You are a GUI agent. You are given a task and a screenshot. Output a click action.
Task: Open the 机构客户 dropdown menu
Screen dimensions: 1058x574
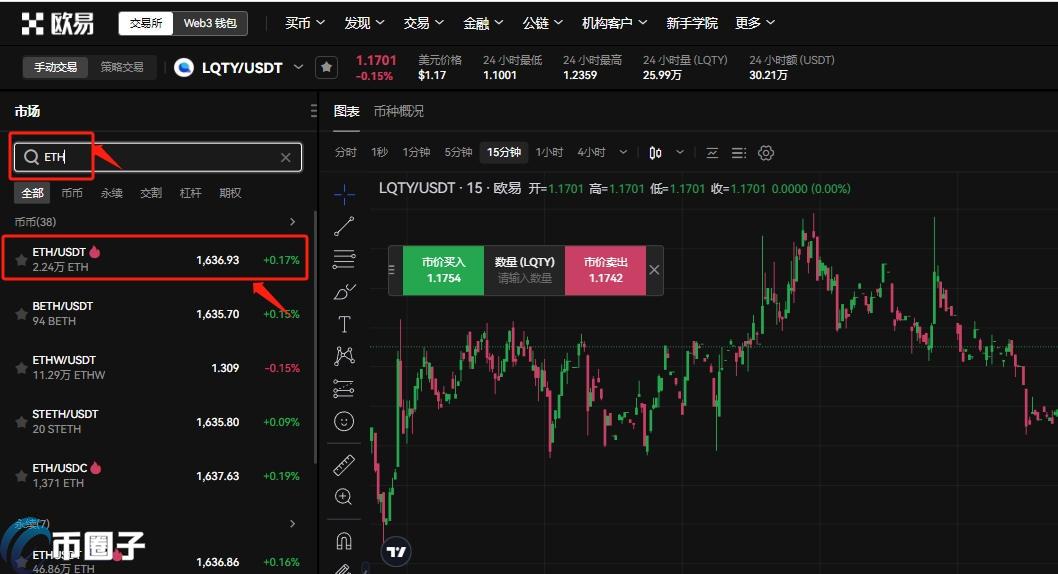614,24
